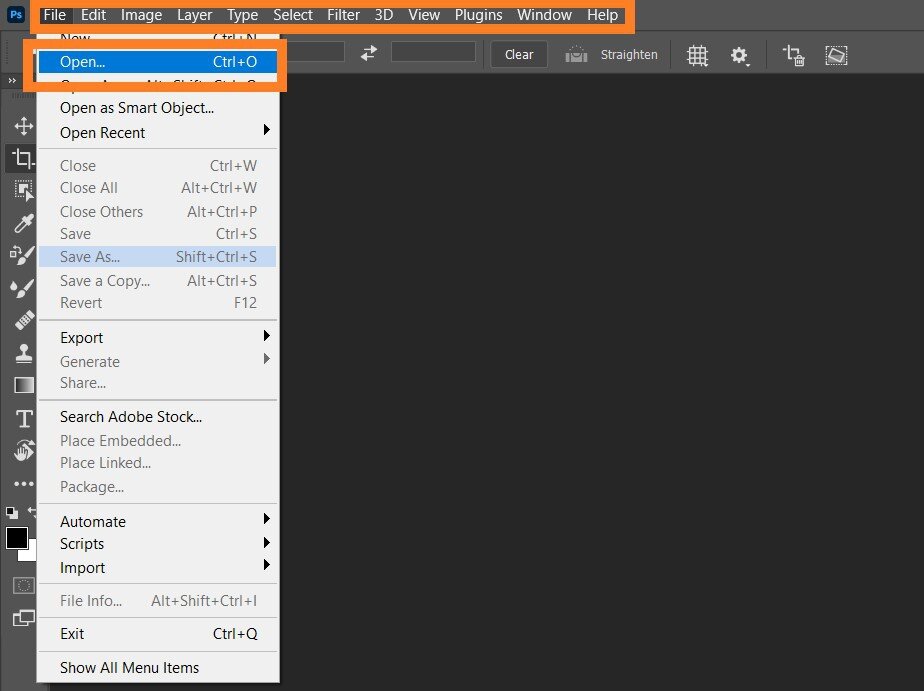Select the Eyedropper tool
Image resolution: width=924 pixels, height=691 pixels.
[24, 223]
